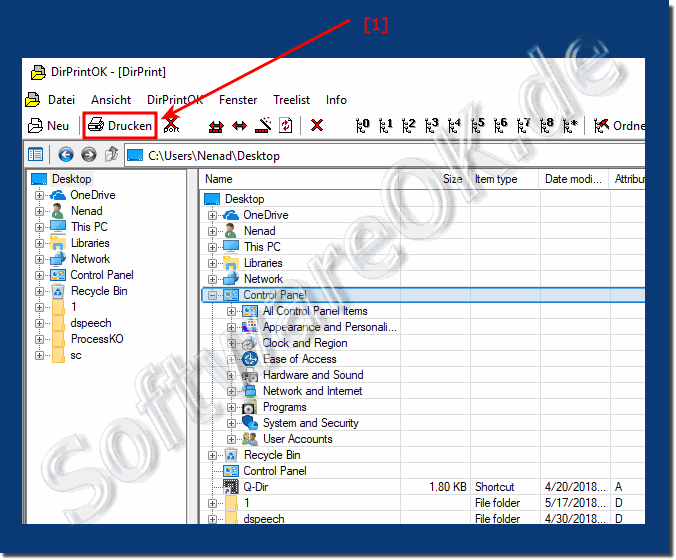
Task: Click the red X delete icon
Action: pyautogui.click(x=317, y=125)
